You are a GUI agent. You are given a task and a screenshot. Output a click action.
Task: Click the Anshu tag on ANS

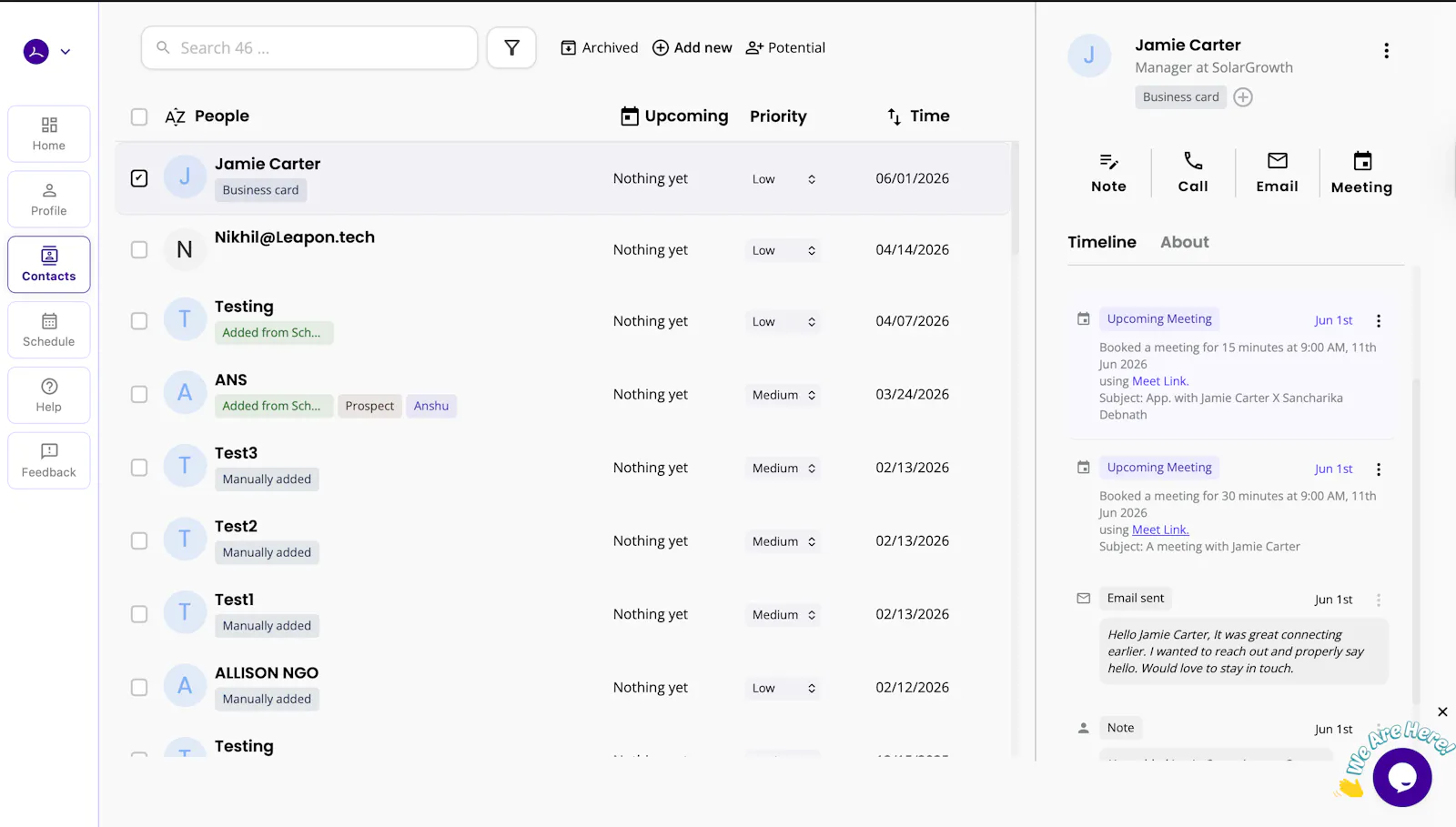(x=431, y=406)
